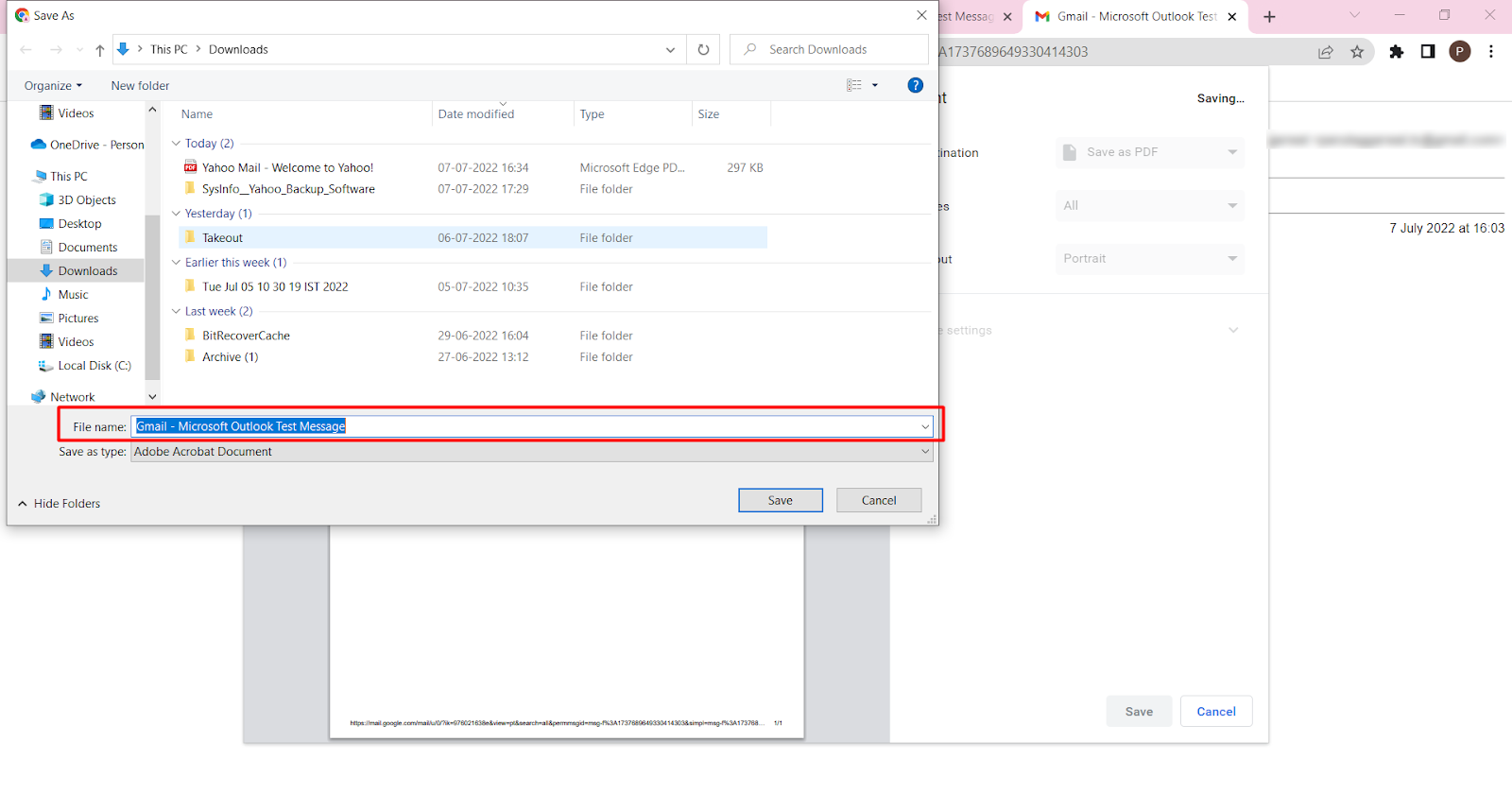Open the recent locations dropdown arrow
This screenshot has height=812, width=1512.
[x=79, y=50]
